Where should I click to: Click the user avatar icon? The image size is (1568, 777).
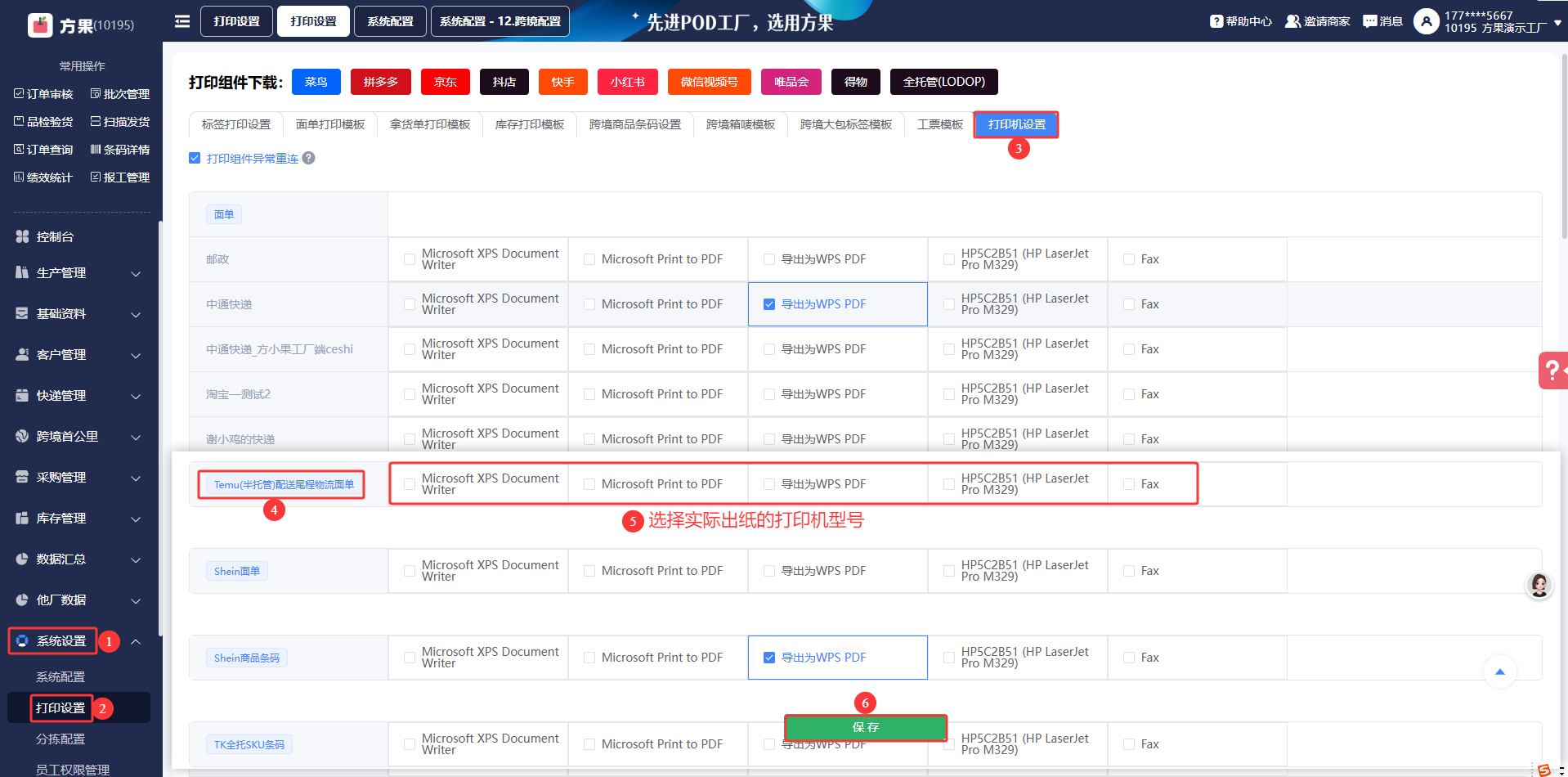pyautogui.click(x=1427, y=21)
